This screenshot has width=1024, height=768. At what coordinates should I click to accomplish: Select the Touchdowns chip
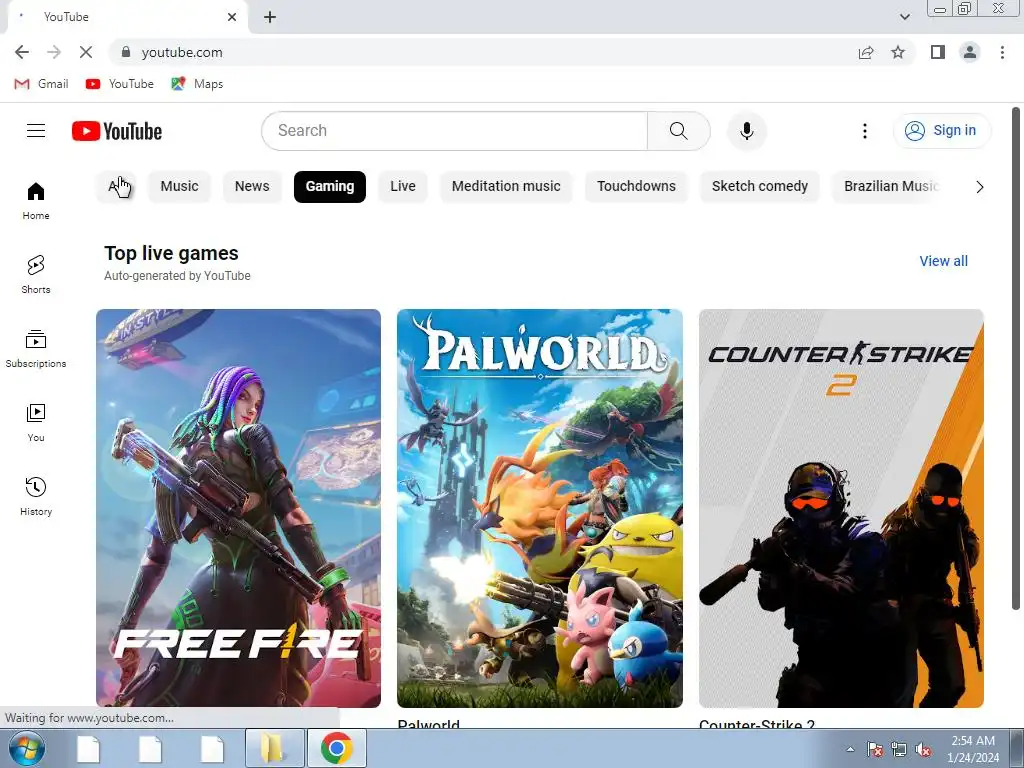(x=636, y=187)
